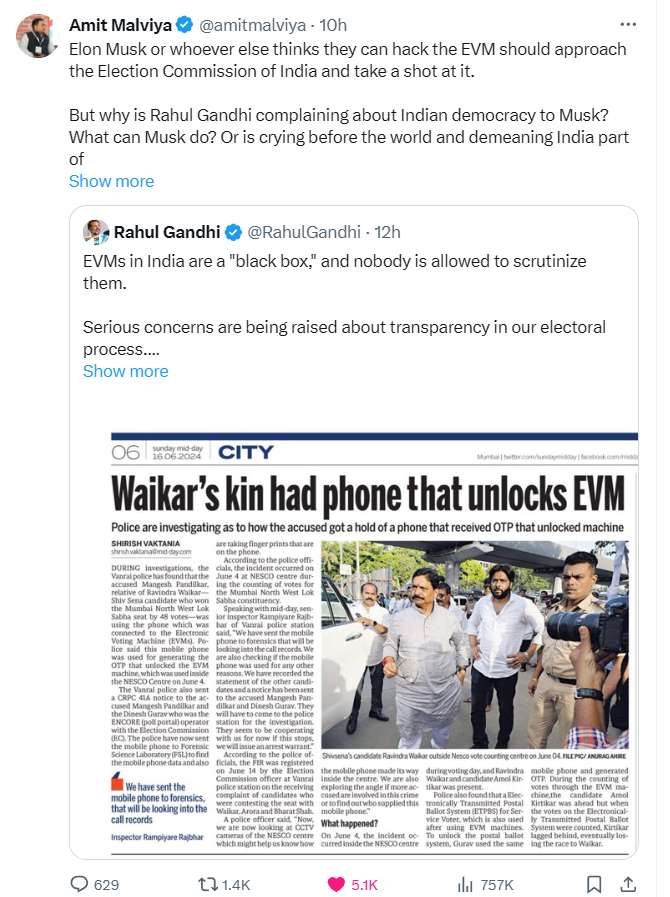
Task: Repost using the retweet arrows icon
Action: [x=207, y=884]
